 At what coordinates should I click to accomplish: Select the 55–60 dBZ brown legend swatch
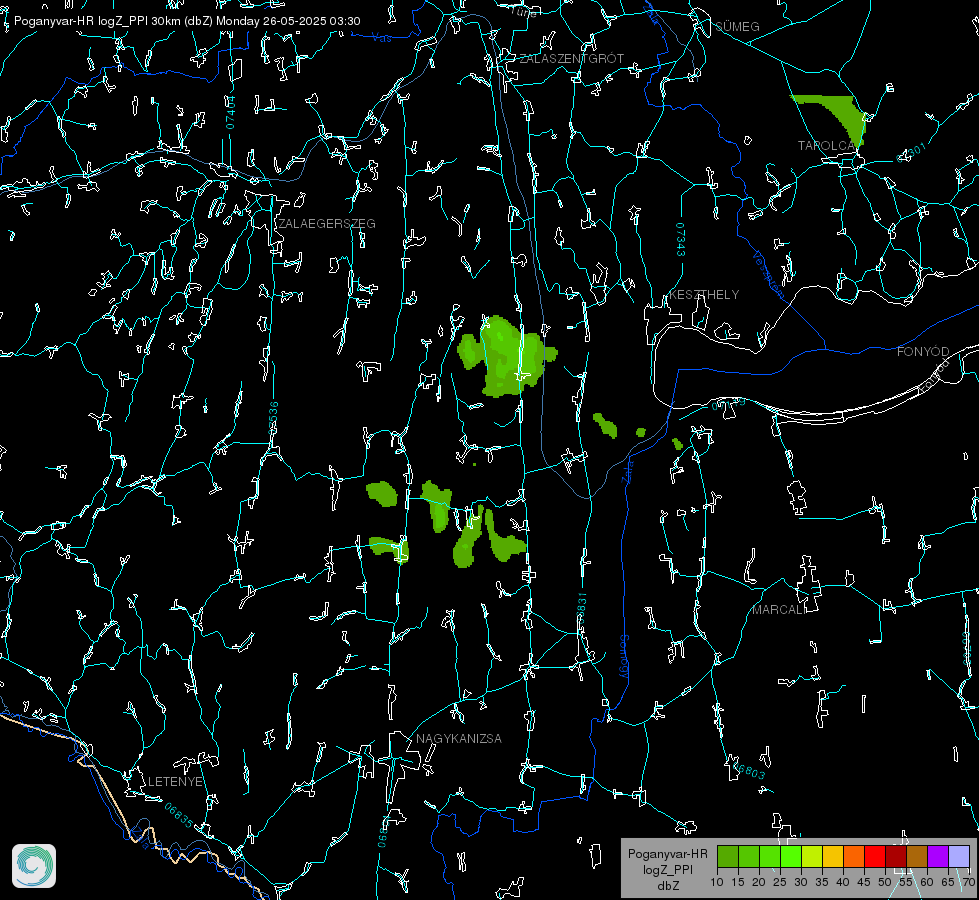click(917, 856)
